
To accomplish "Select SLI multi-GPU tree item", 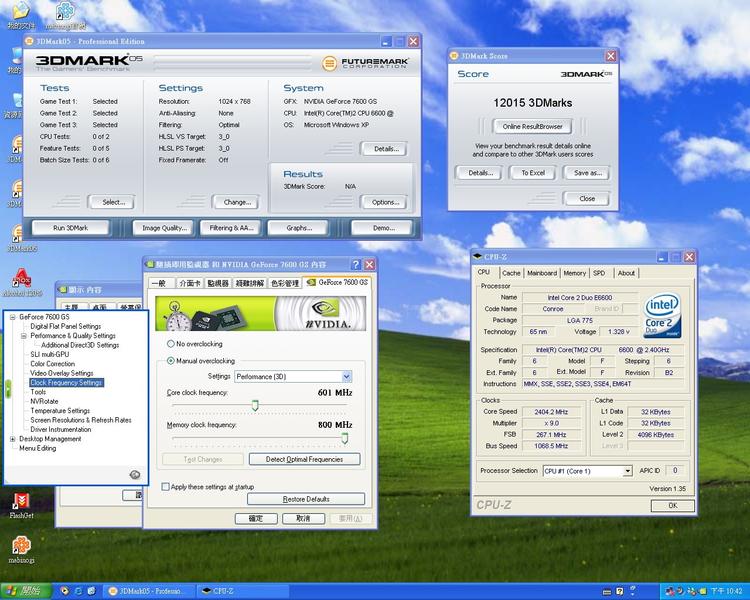I will click(x=50, y=355).
